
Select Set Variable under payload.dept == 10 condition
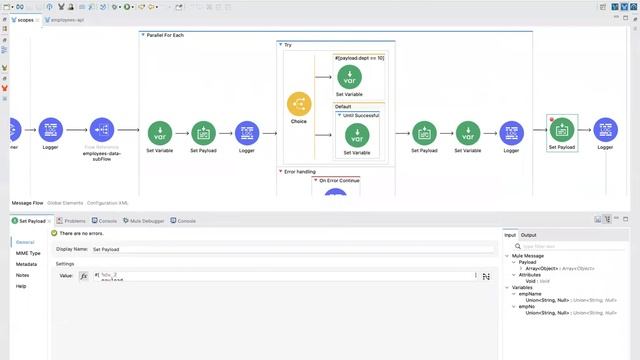point(349,77)
